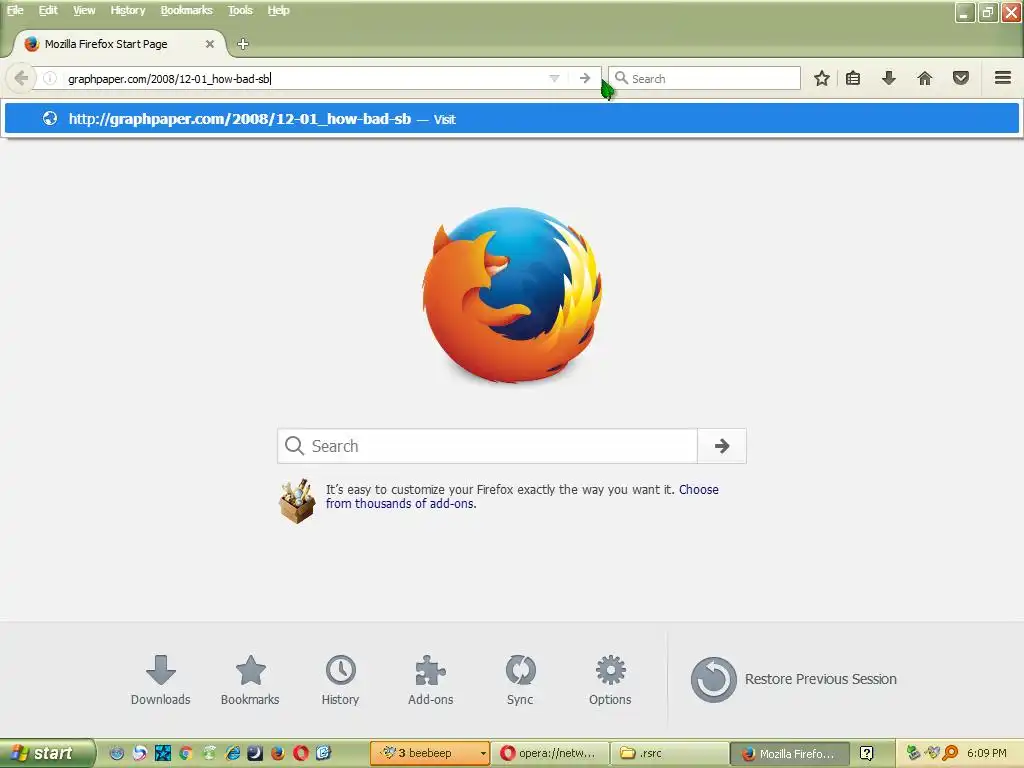Go back with the back arrow button

21,78
